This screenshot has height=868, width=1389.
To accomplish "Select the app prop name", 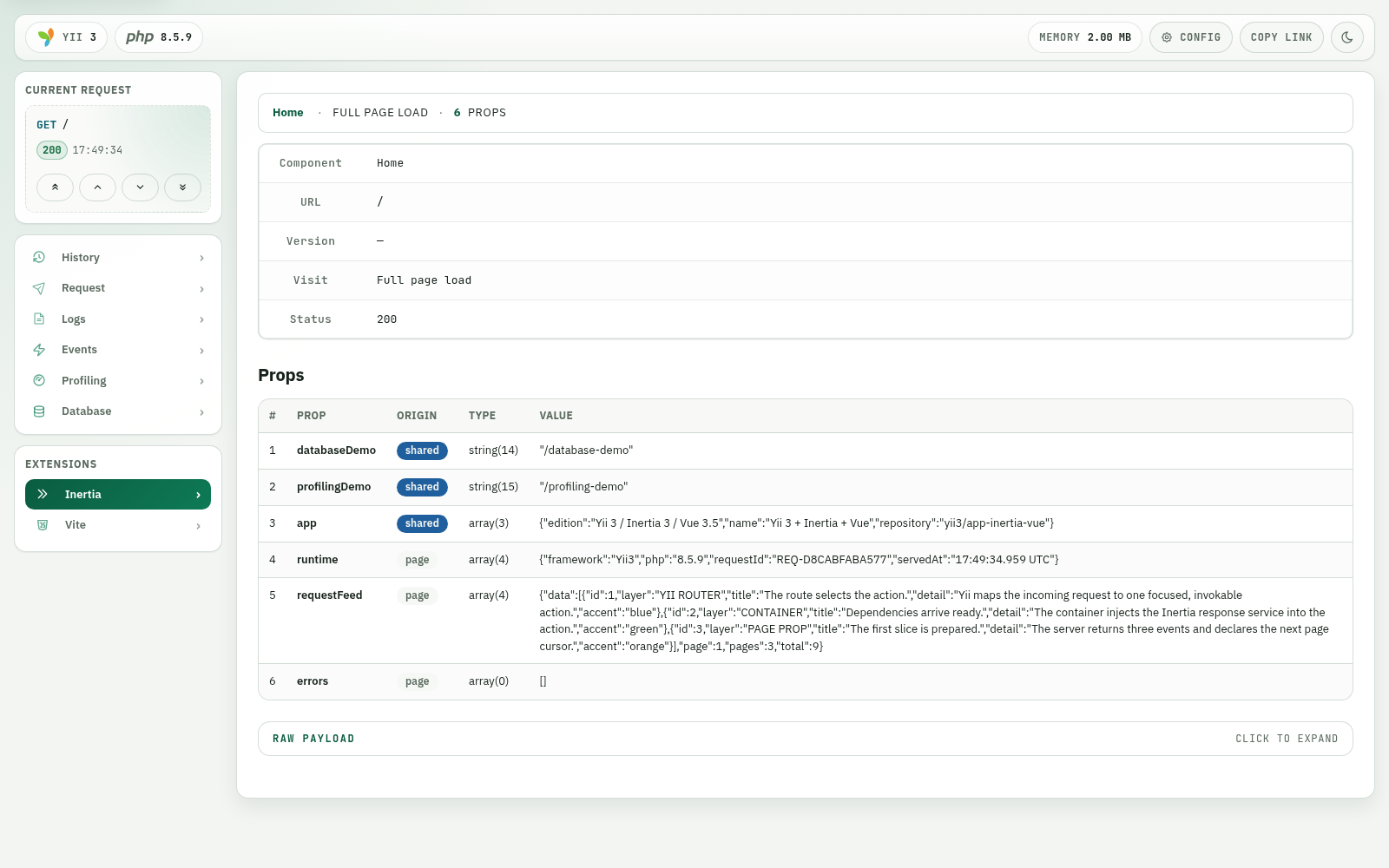I will coord(306,523).
